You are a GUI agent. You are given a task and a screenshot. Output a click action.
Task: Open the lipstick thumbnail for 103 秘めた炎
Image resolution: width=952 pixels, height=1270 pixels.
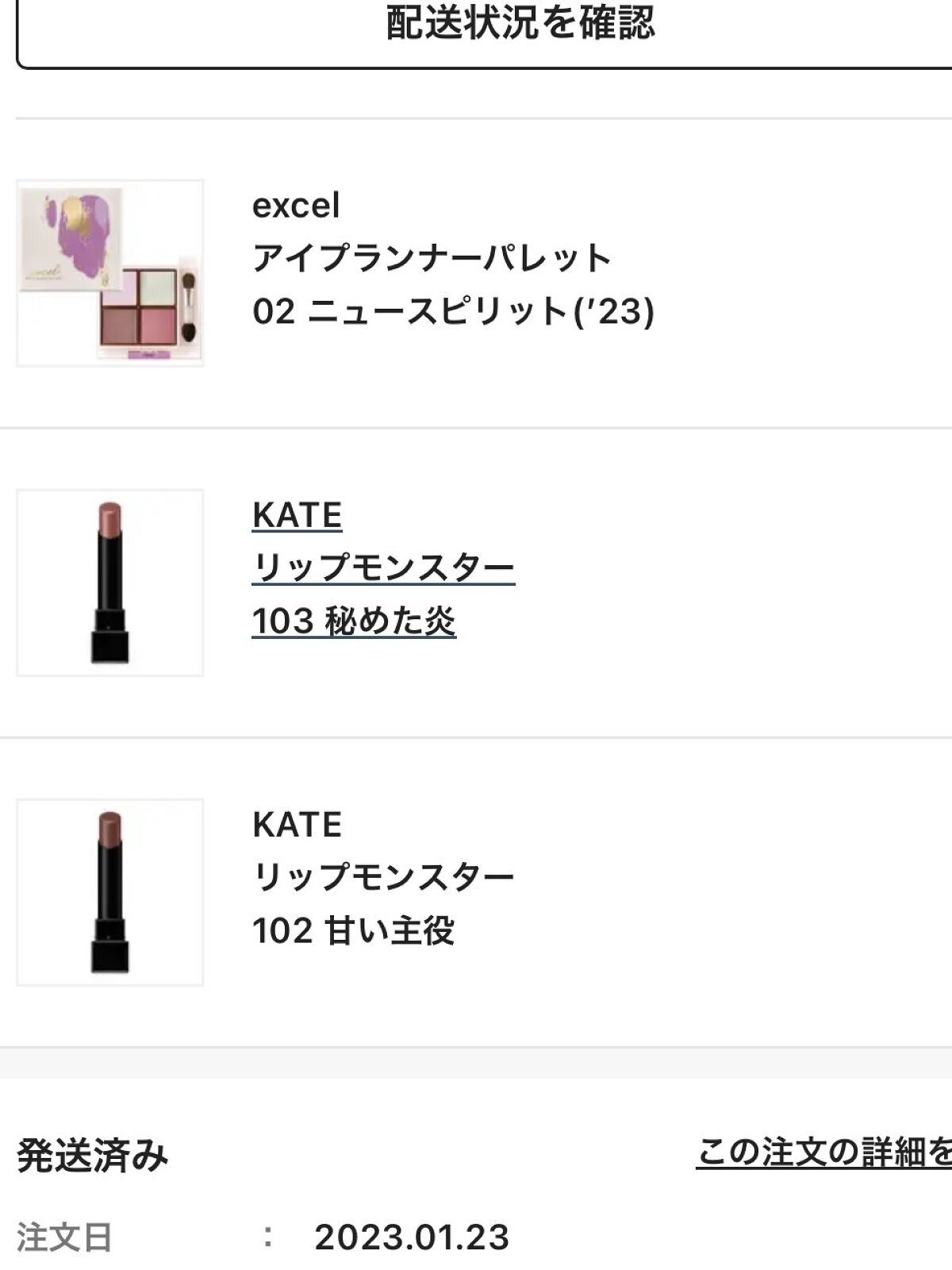coord(109,583)
